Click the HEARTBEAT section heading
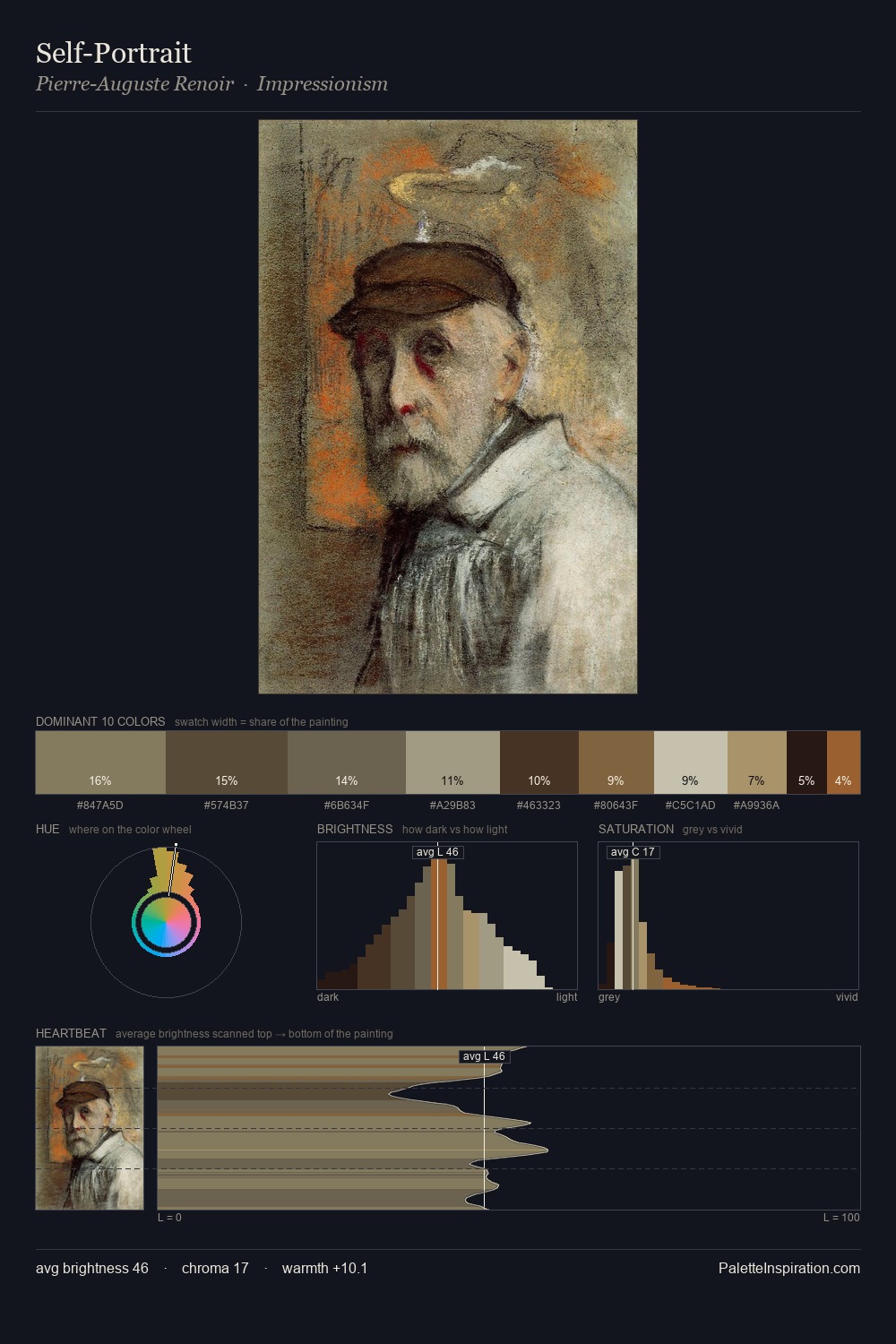 (x=71, y=1033)
